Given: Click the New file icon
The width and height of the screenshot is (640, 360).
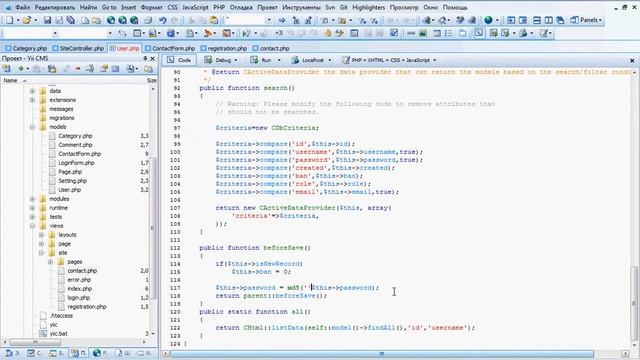Looking at the screenshot, I should point(9,20).
